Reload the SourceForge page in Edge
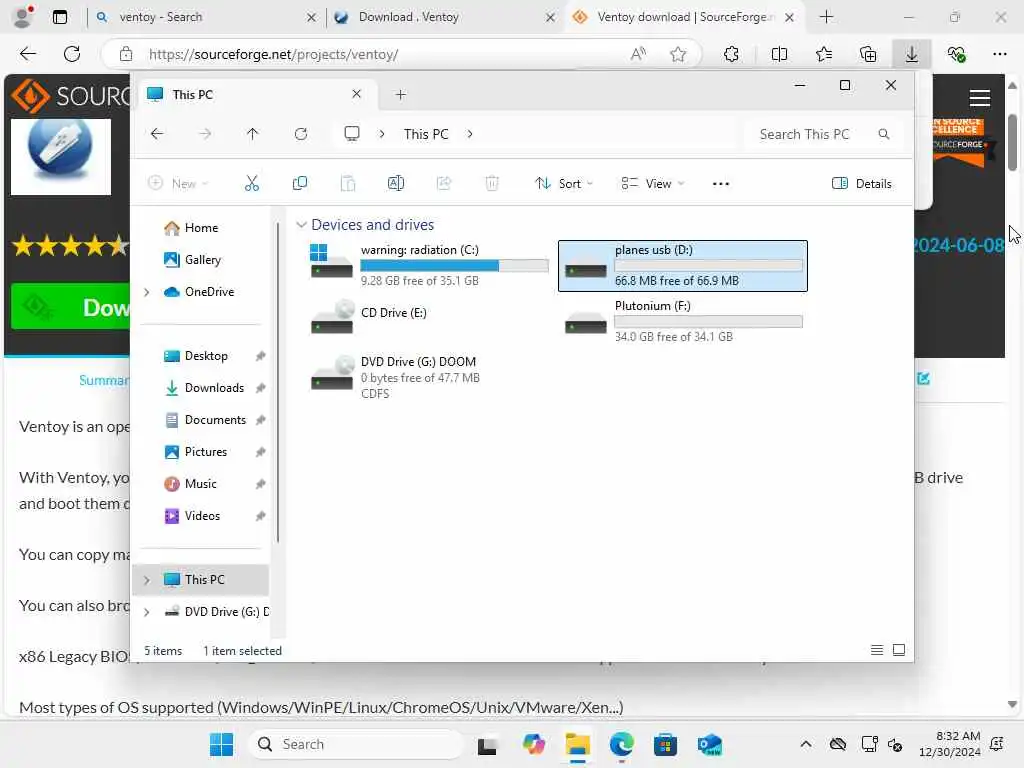Image resolution: width=1024 pixels, height=768 pixels. 72,54
